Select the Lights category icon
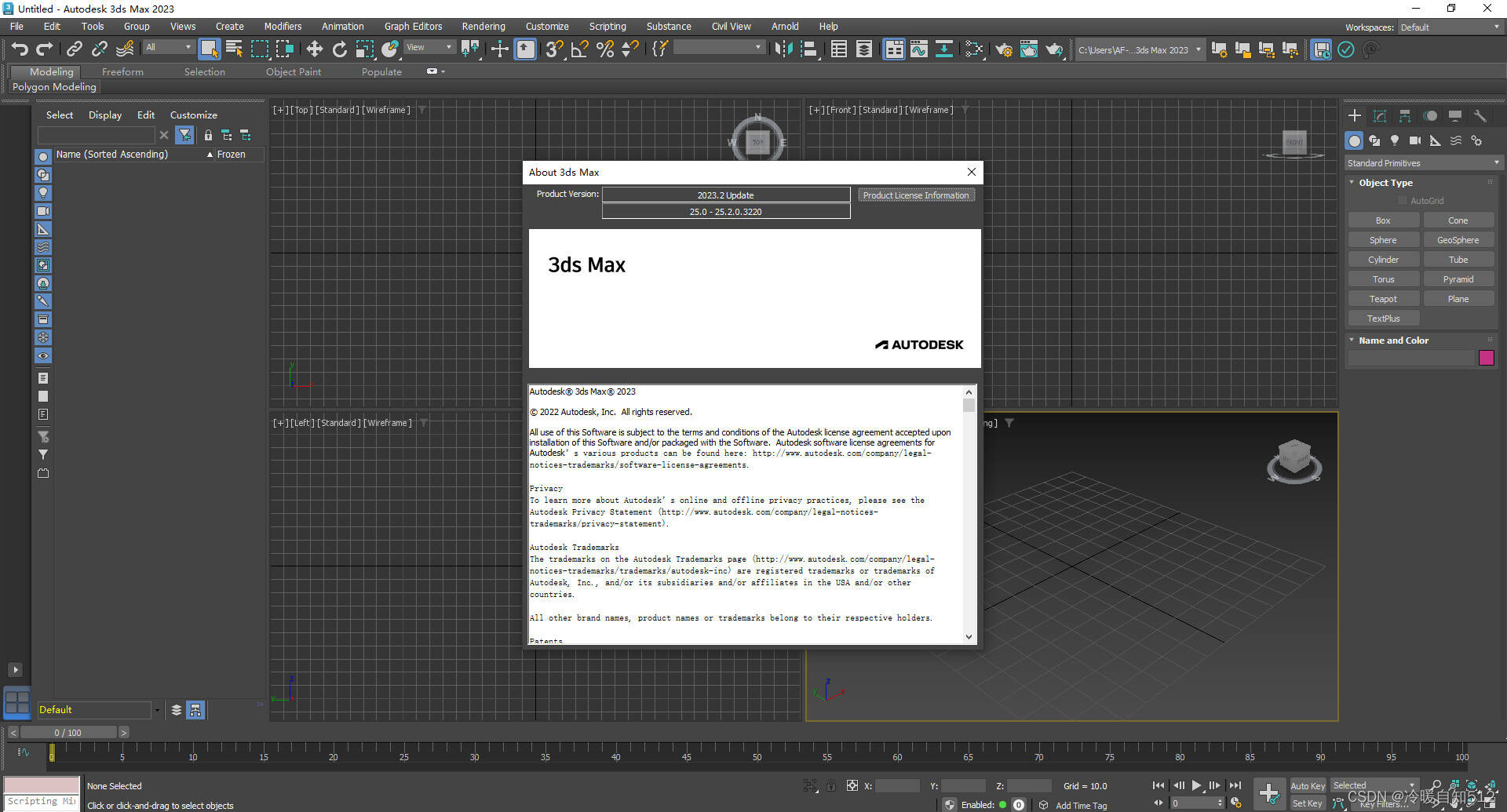 [x=1395, y=140]
